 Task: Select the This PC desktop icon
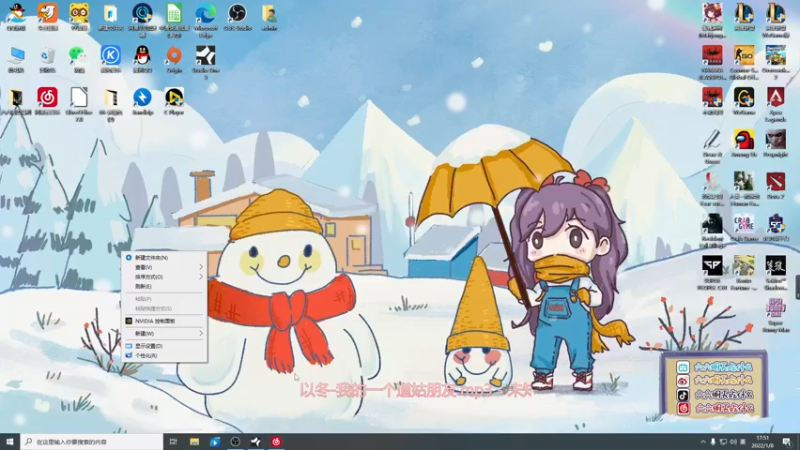(x=16, y=59)
